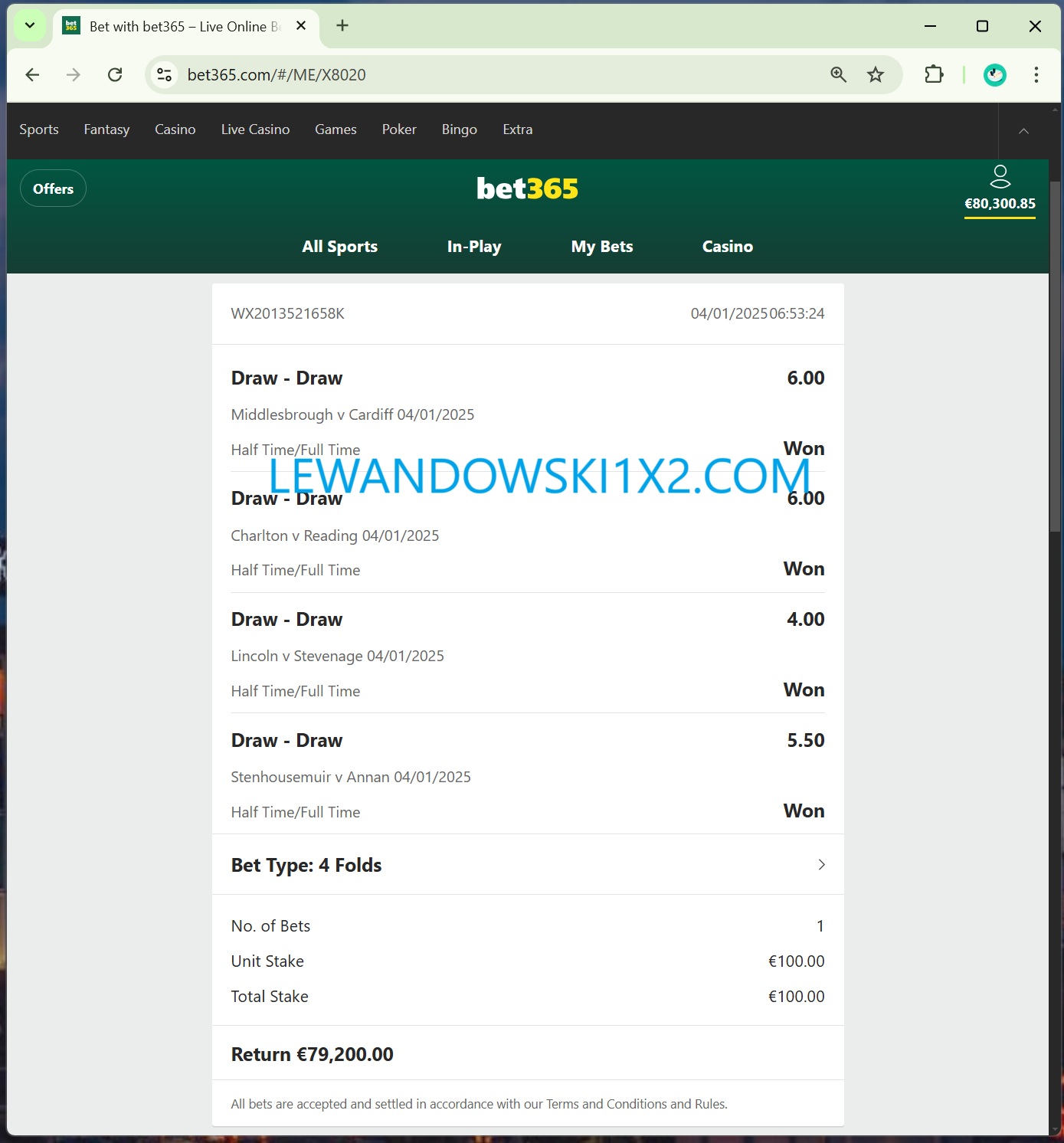The image size is (1064, 1143).
Task: Open the Live Casino product link
Action: (x=255, y=129)
